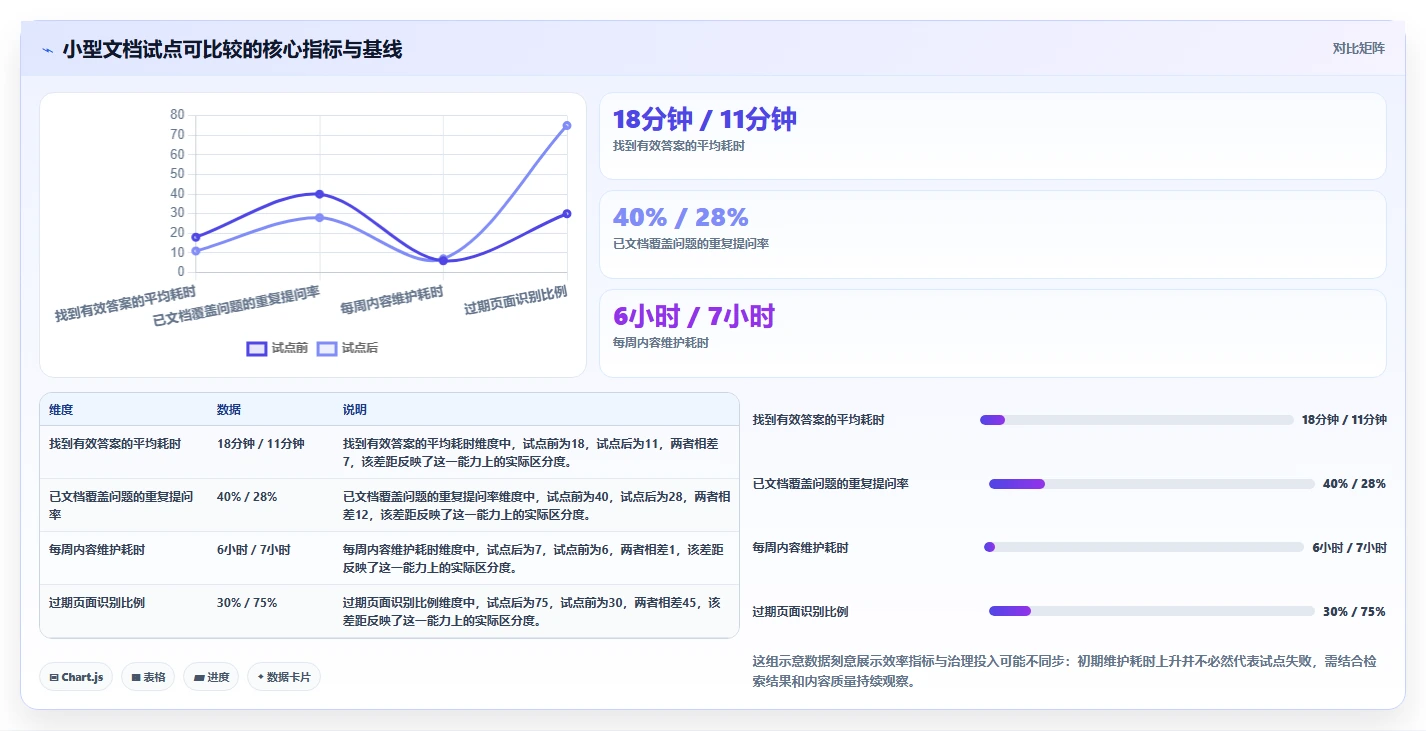
Task: Select the 数据卡片 tag chip
Action: (x=284, y=677)
